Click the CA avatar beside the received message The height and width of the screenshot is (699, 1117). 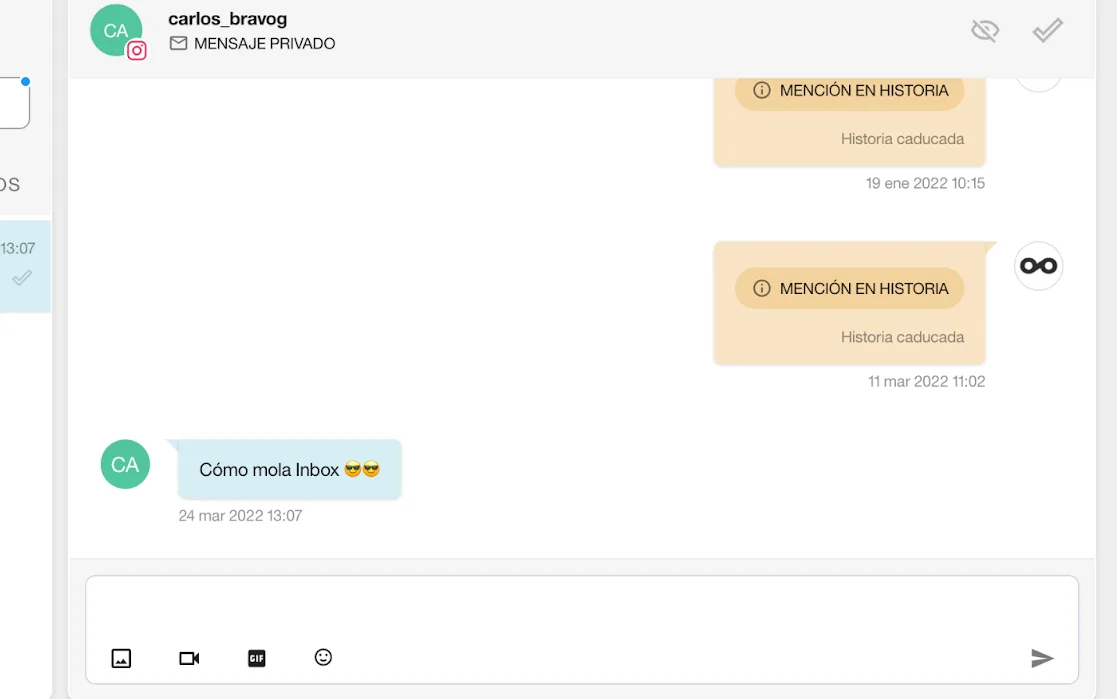click(x=125, y=465)
